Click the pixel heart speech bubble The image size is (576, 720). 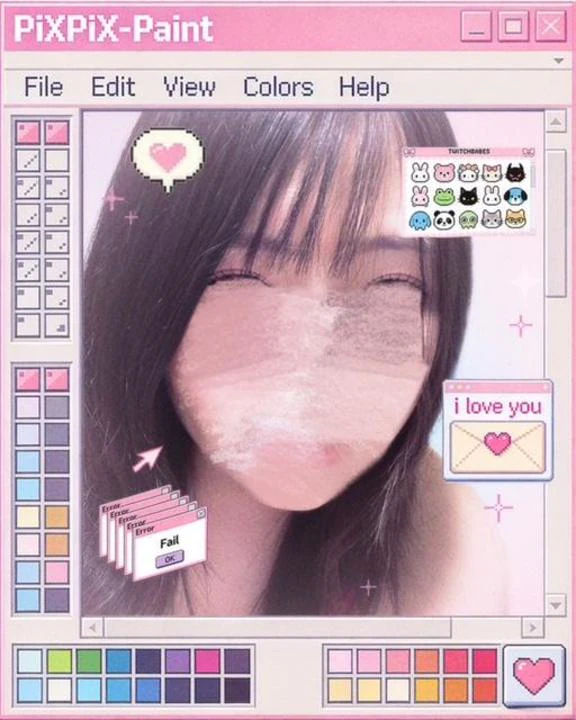pyautogui.click(x=168, y=159)
